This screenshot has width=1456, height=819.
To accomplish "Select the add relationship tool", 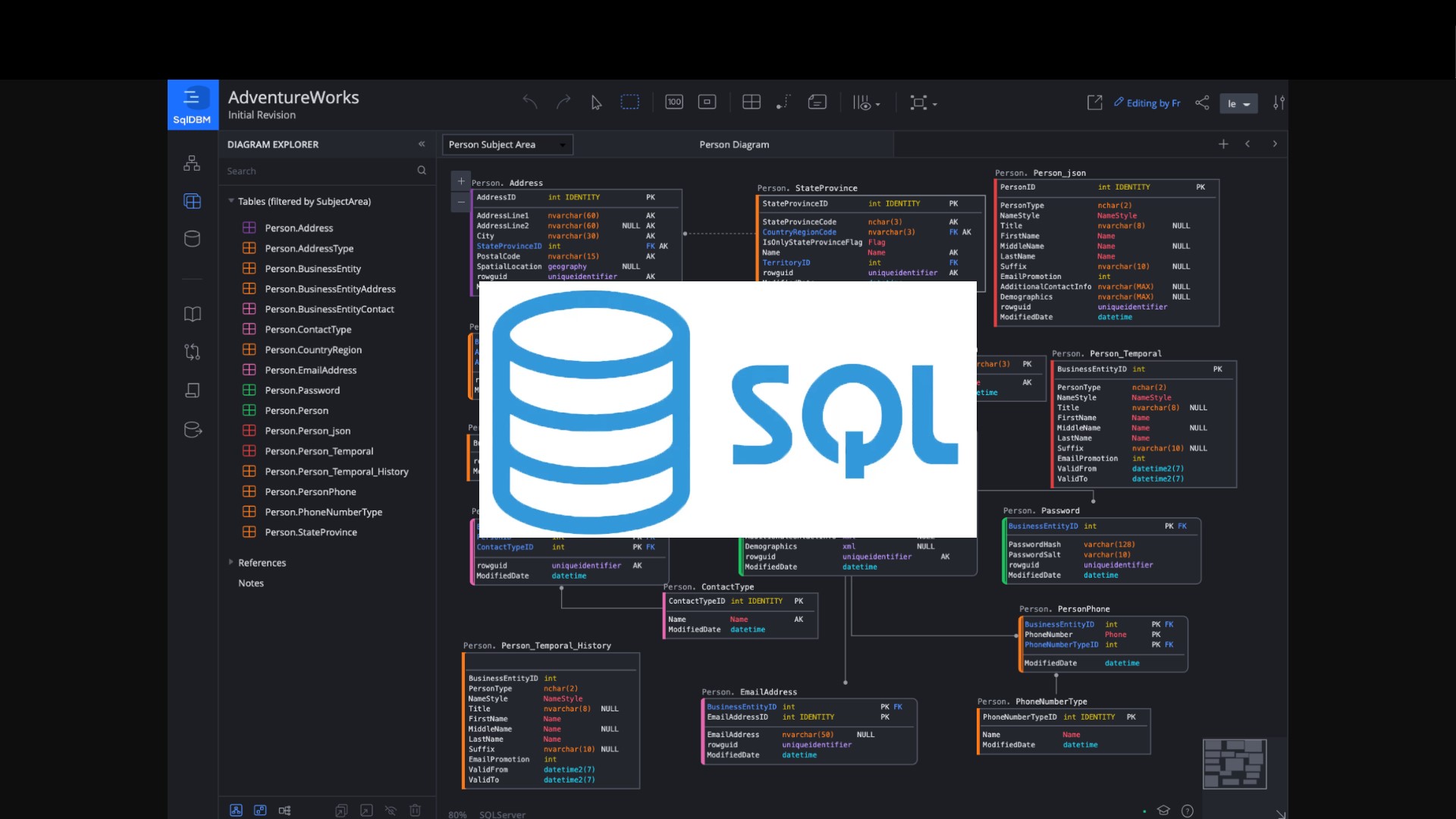I will point(783,102).
